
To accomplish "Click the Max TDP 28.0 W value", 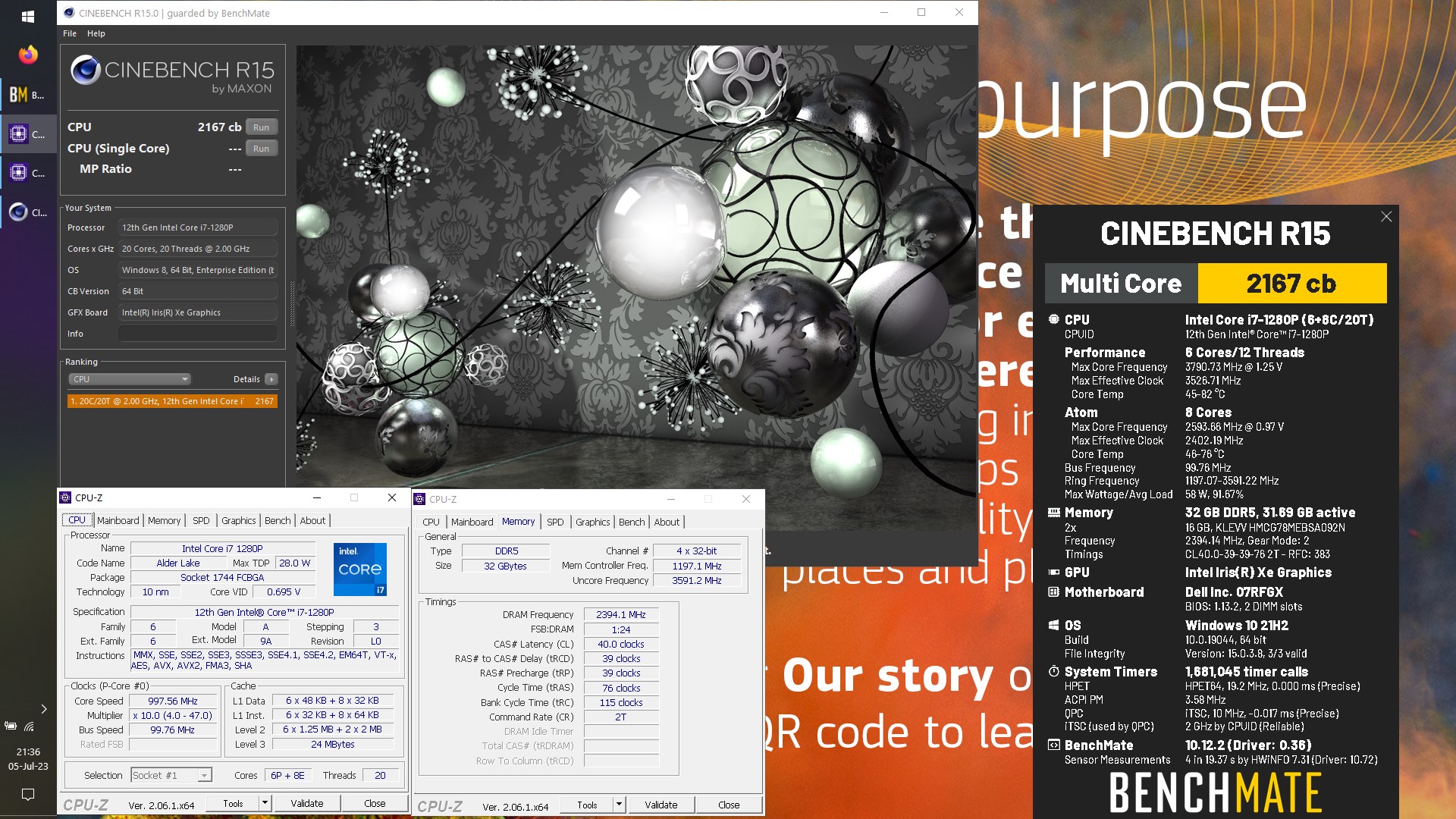I will tap(294, 563).
